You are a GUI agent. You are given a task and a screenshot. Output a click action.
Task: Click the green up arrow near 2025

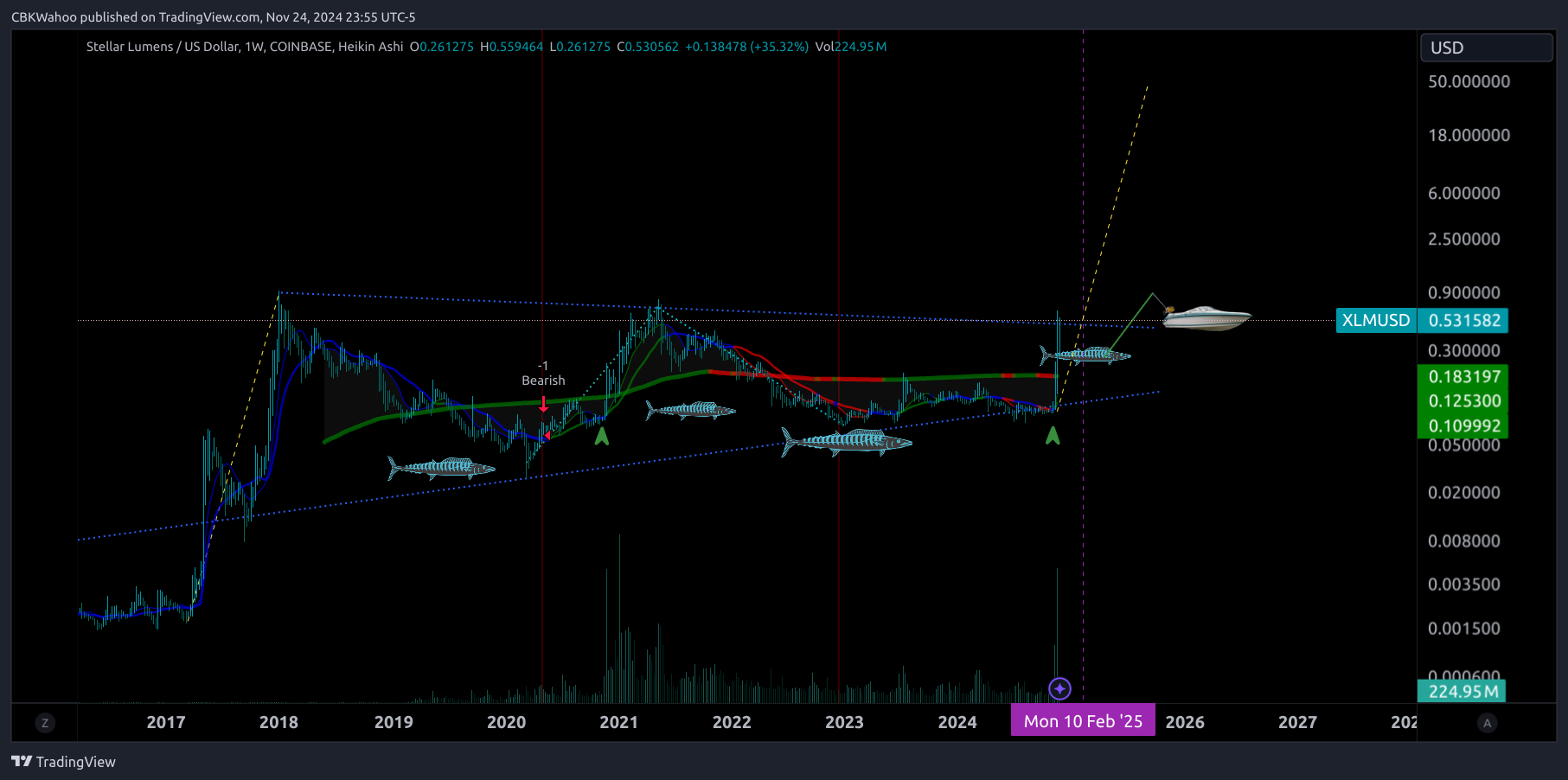[1053, 435]
